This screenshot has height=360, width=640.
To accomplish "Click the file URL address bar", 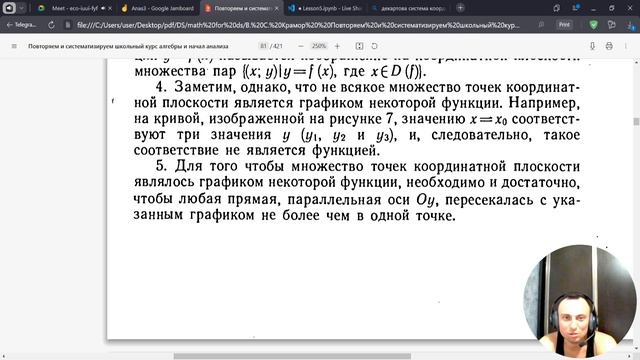I will pyautogui.click(x=298, y=25).
